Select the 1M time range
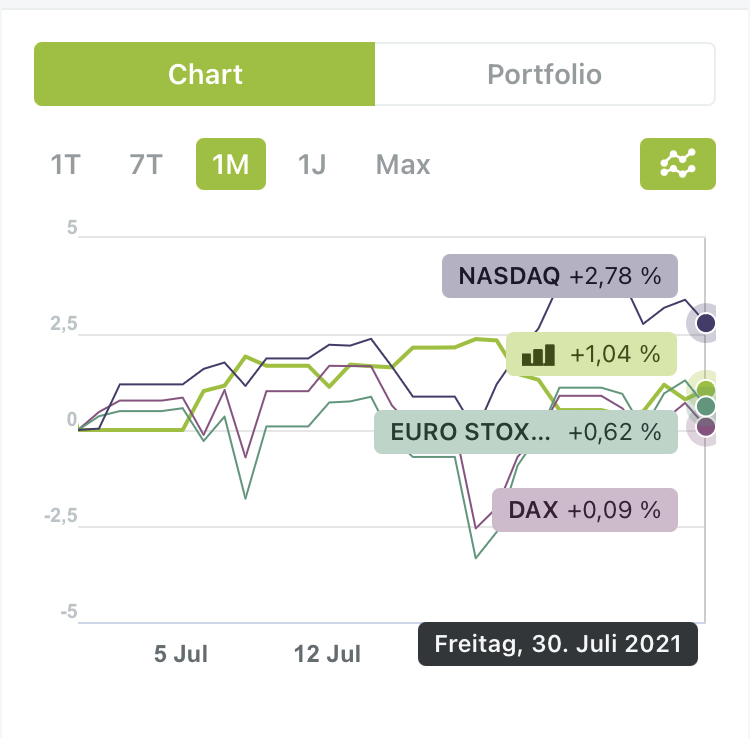The image size is (750, 738). click(x=231, y=164)
